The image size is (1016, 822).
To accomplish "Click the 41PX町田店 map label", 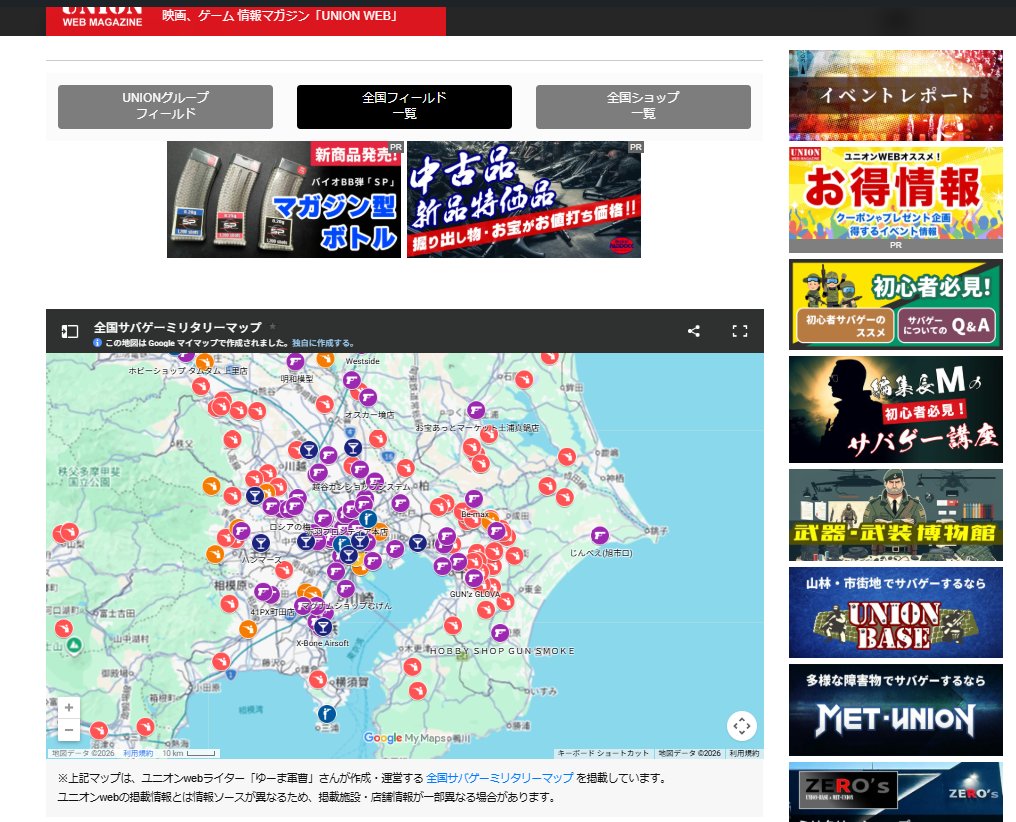I will click(x=272, y=612).
